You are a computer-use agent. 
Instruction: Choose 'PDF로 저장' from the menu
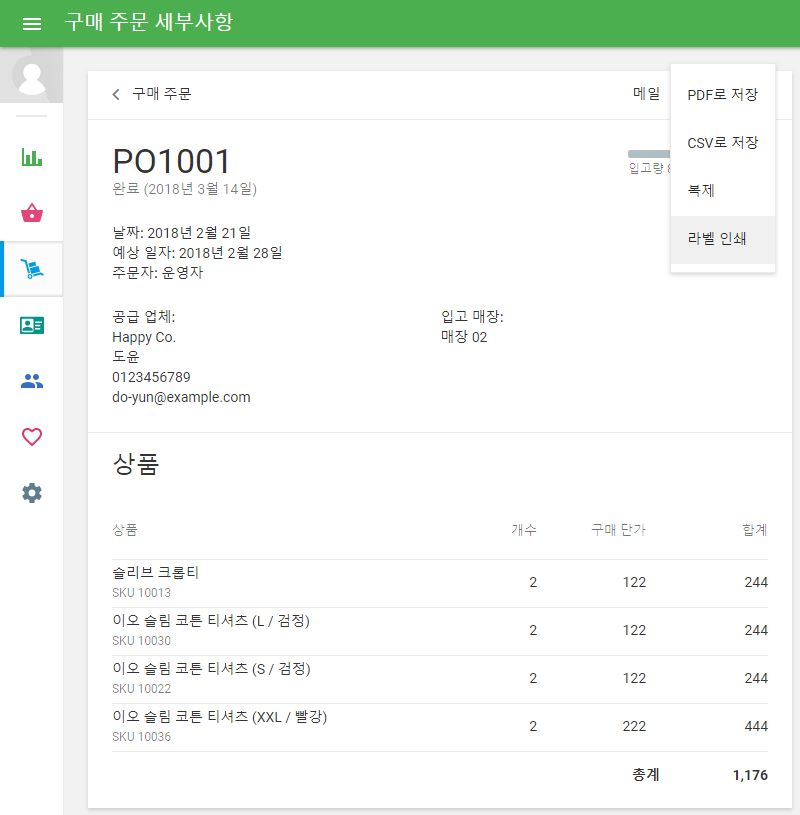pos(722,95)
